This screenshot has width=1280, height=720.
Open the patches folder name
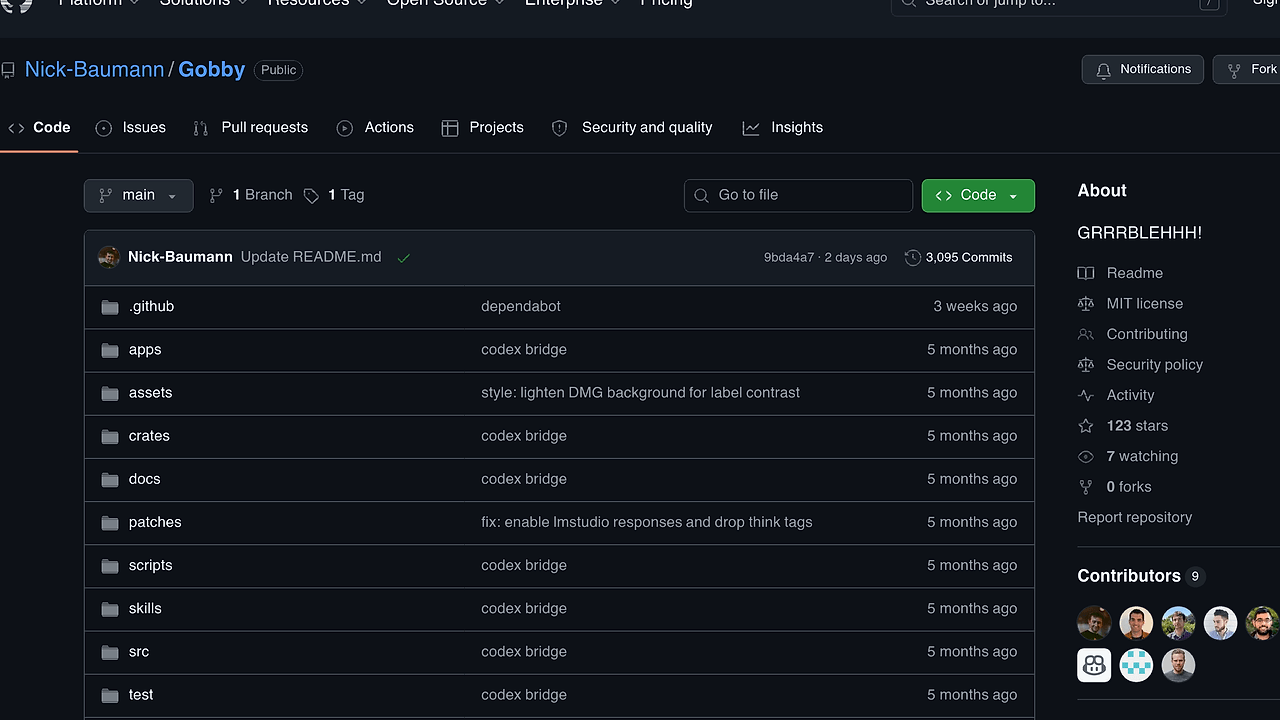(x=155, y=522)
